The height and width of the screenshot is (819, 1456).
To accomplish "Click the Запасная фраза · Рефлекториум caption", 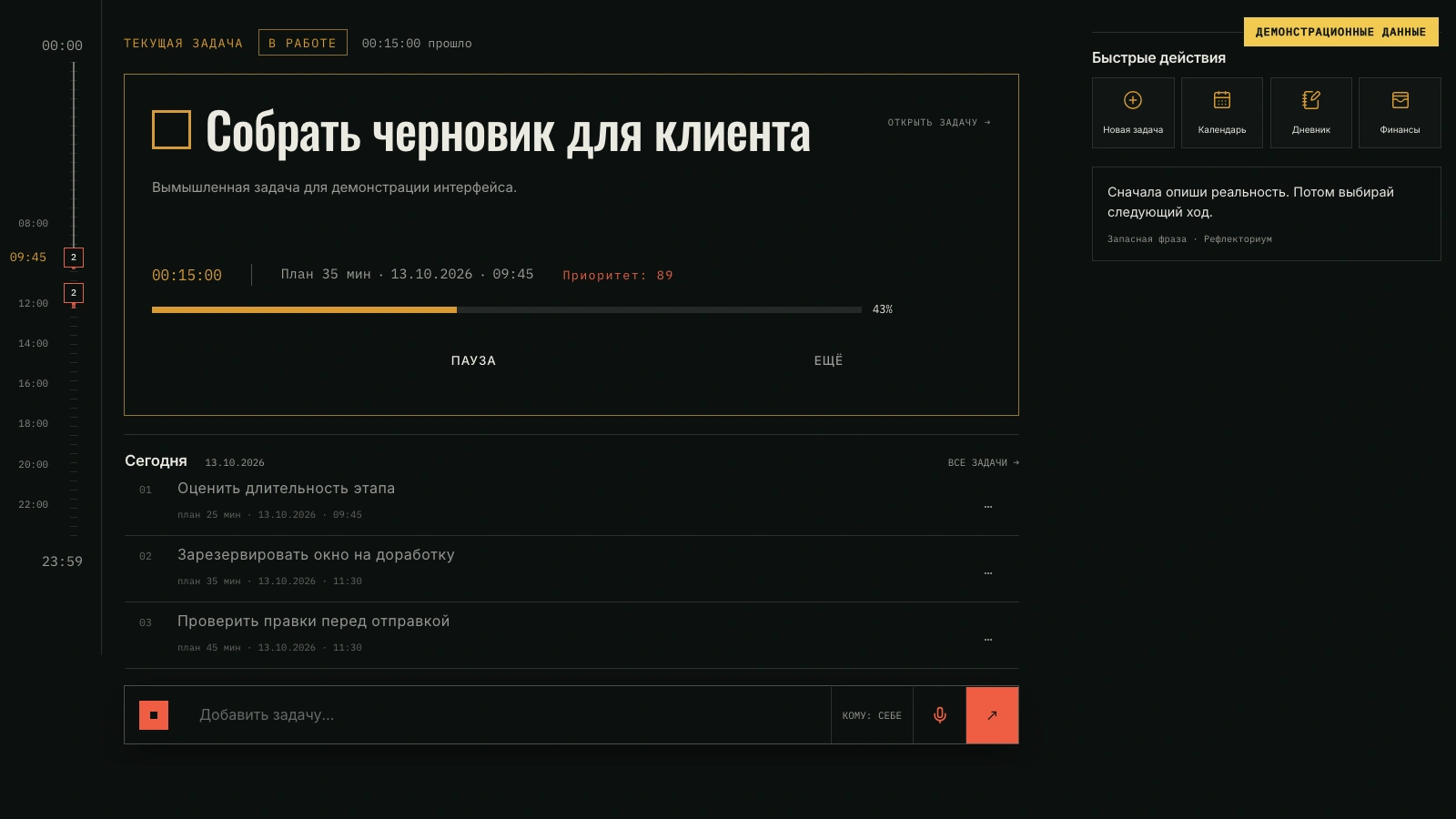I will 1189,239.
